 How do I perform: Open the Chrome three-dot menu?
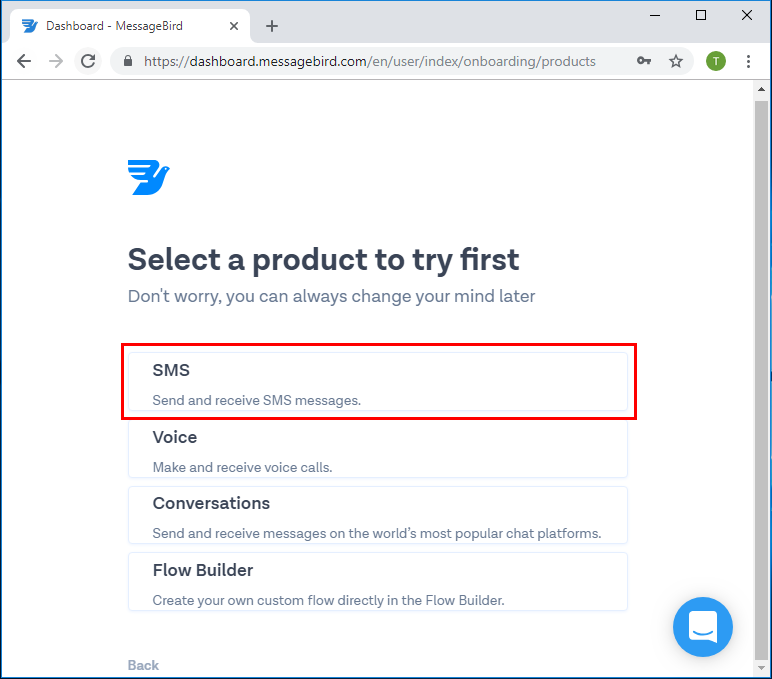tap(748, 61)
